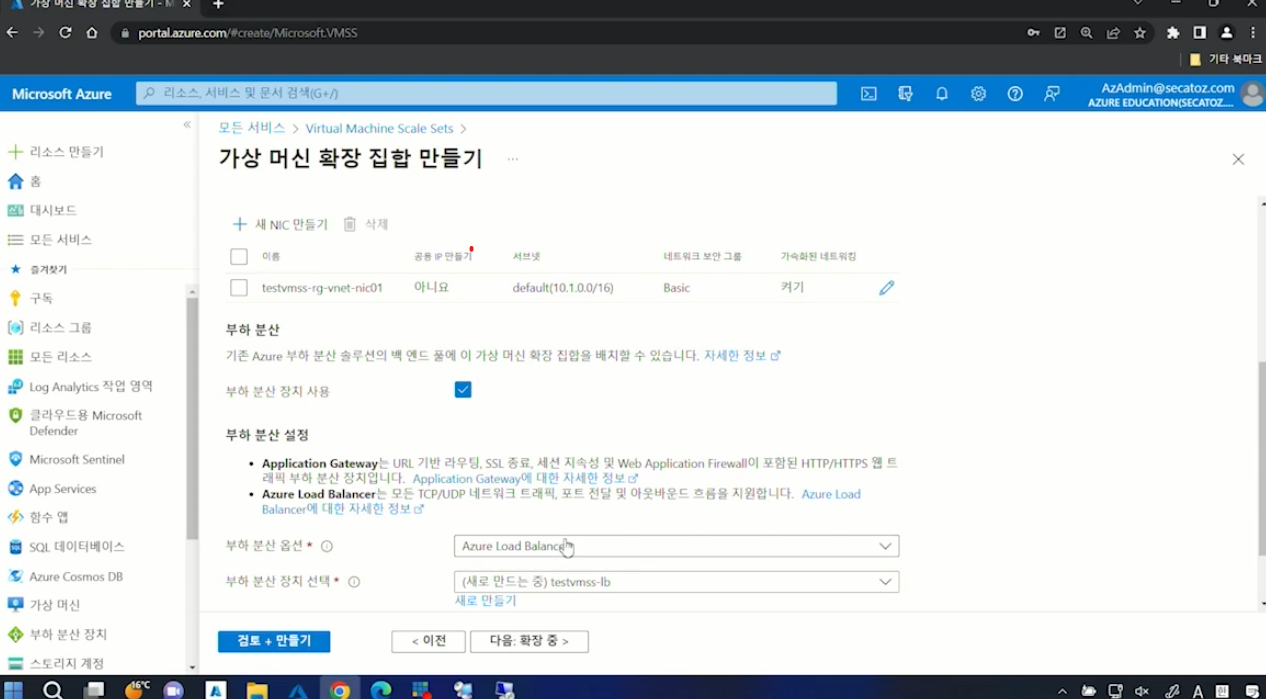1266x699 pixels.
Task: Focus the Azure resource search box
Action: (x=486, y=94)
